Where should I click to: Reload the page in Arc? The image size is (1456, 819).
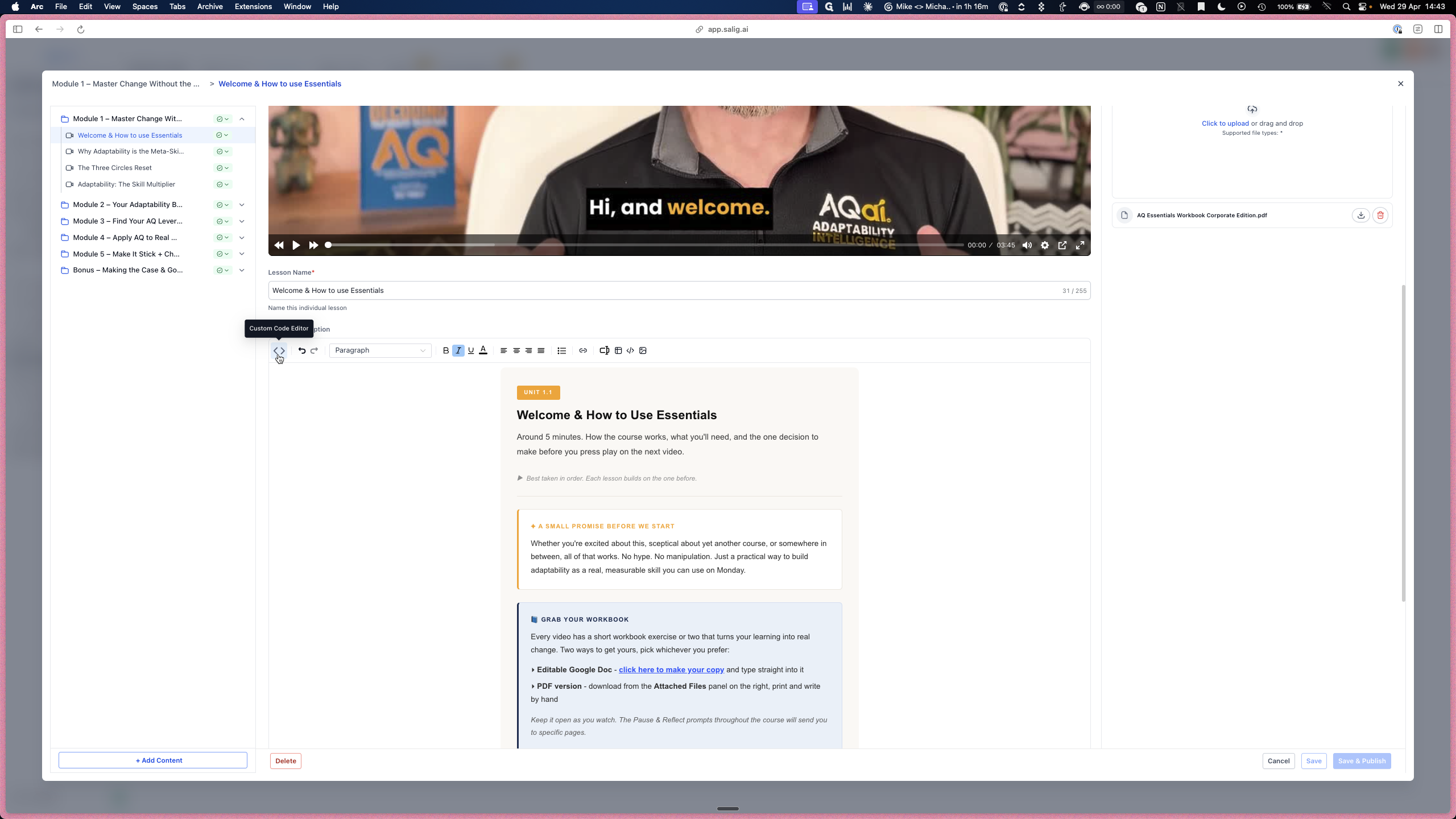pos(81,30)
